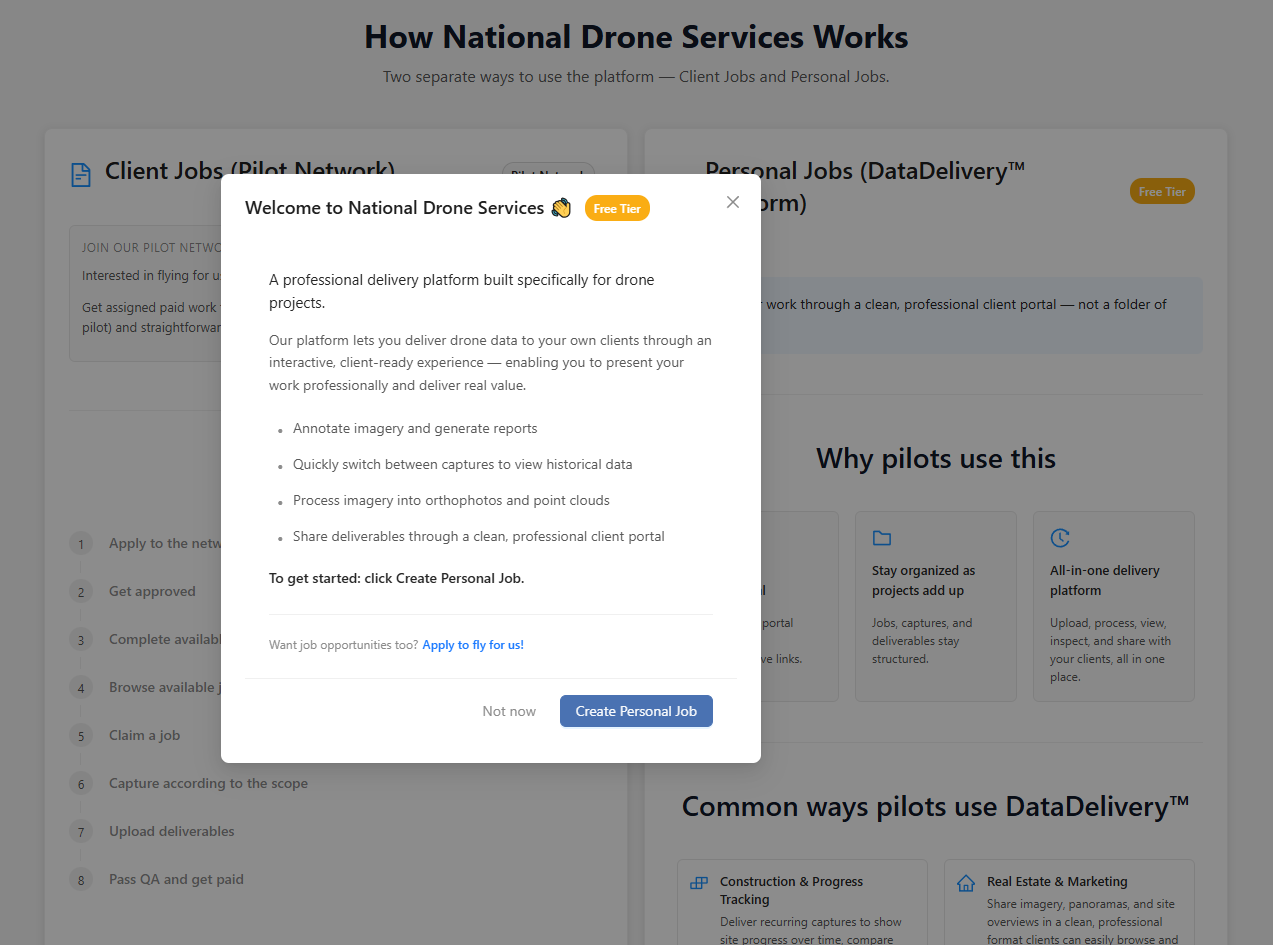Select step 6 Capture according to the scope
This screenshot has width=1273, height=945.
click(189, 783)
